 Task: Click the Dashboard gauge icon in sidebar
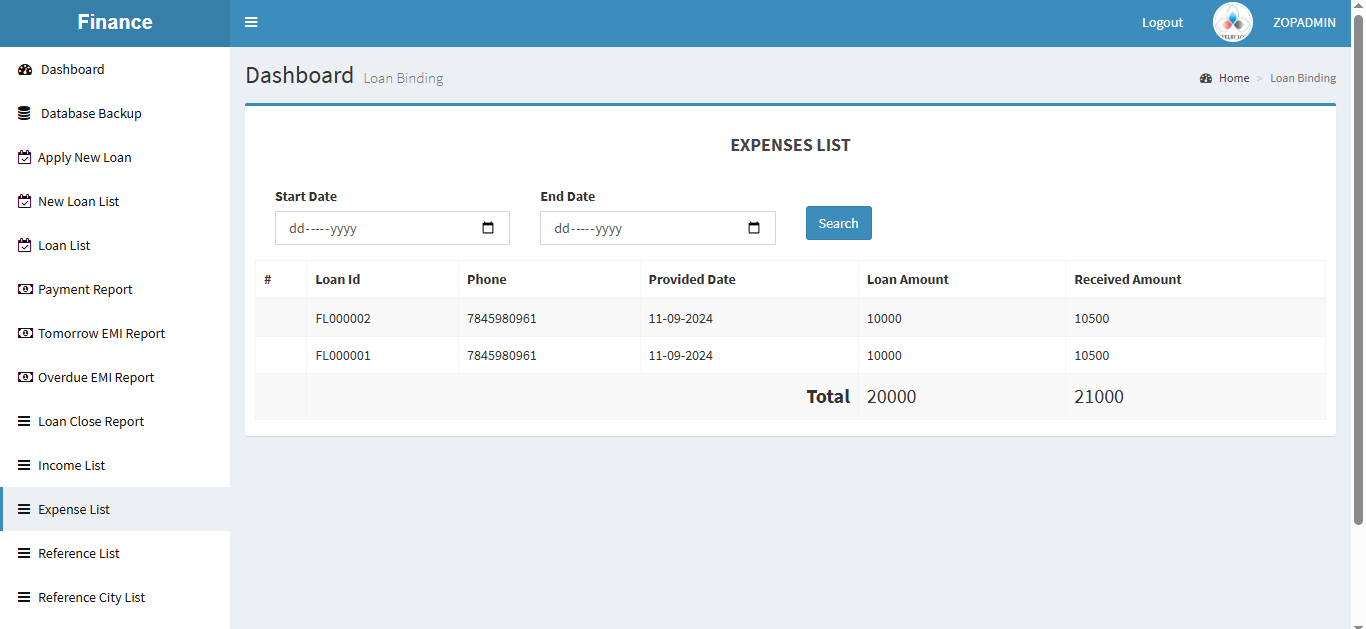pos(25,70)
